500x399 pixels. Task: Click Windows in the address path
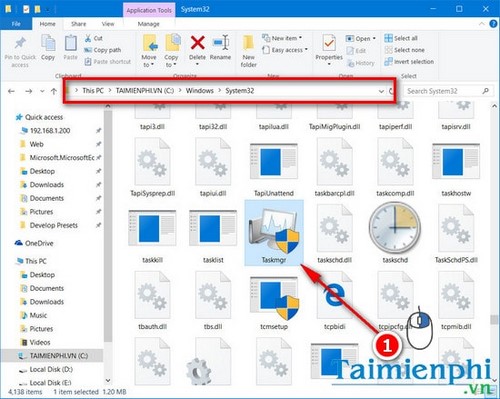pos(200,91)
